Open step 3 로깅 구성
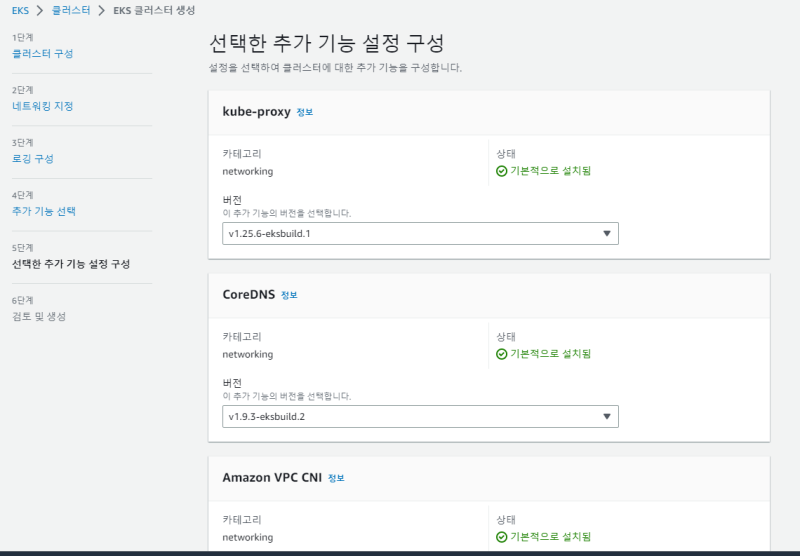The height and width of the screenshot is (556, 800). 33,159
